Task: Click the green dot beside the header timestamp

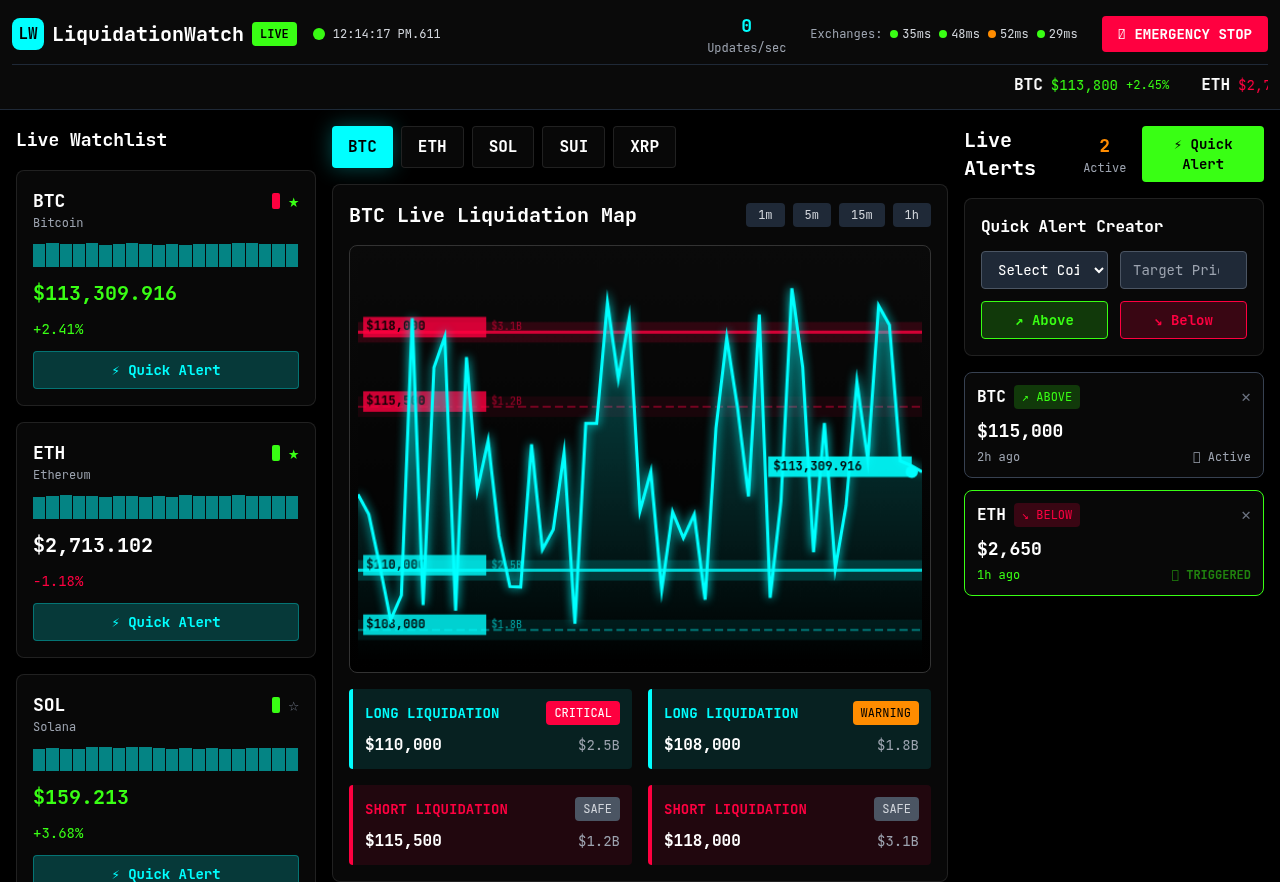Action: (319, 33)
